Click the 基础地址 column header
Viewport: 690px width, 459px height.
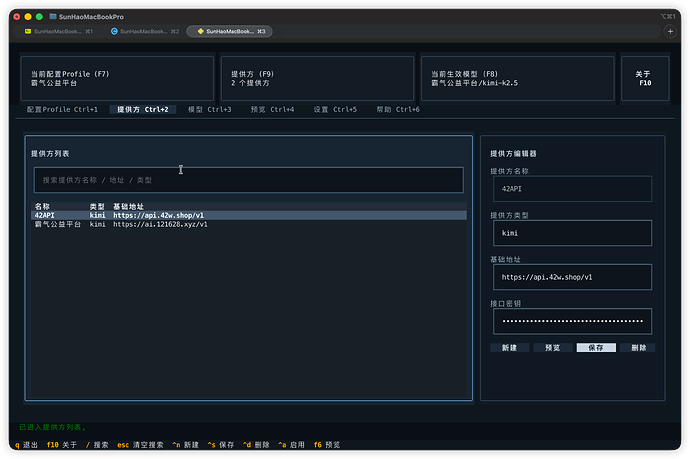128,206
